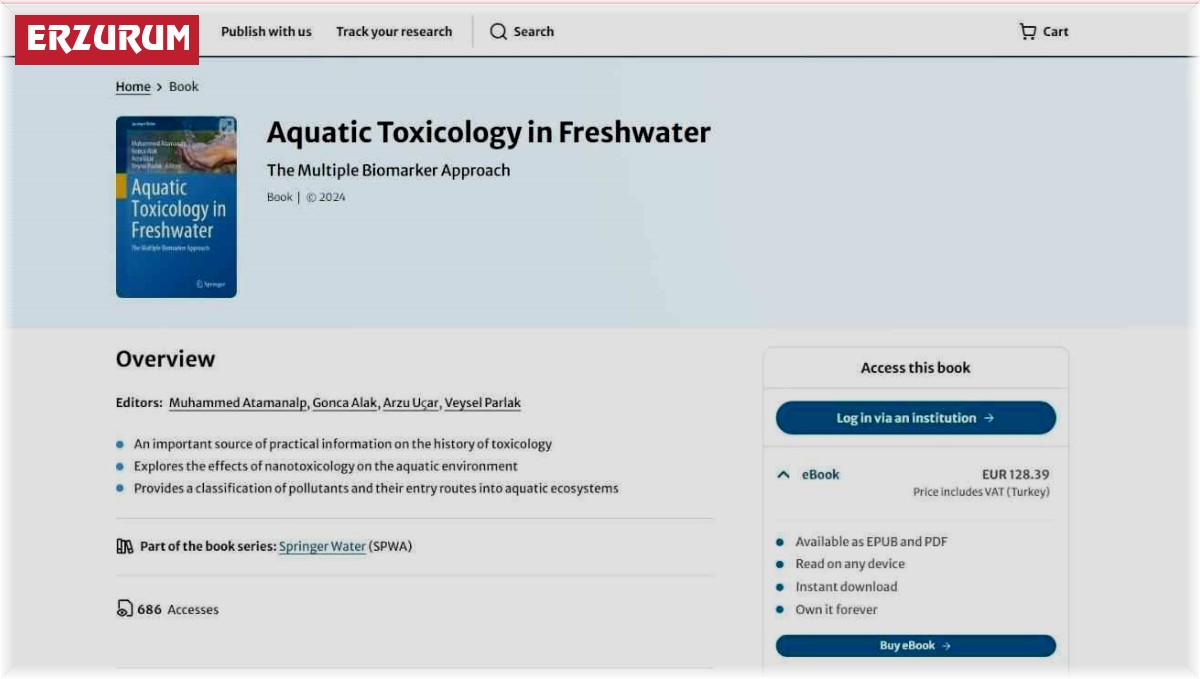Click the book series icon beside Part of
Screen dimensions: 1200x679
(x=123, y=546)
